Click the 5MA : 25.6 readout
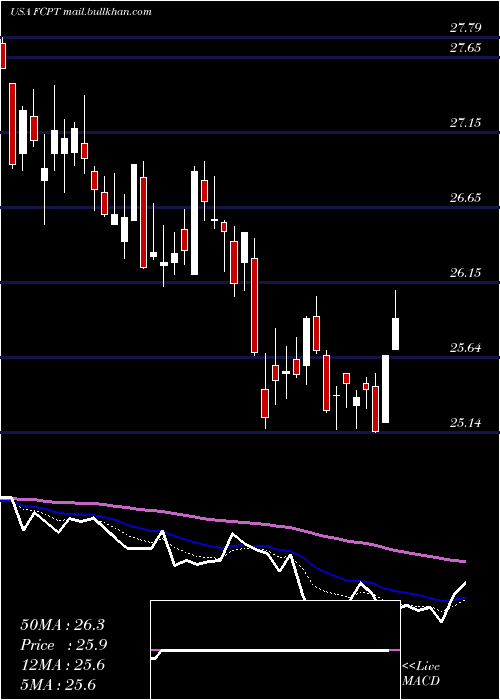 pos(58,684)
